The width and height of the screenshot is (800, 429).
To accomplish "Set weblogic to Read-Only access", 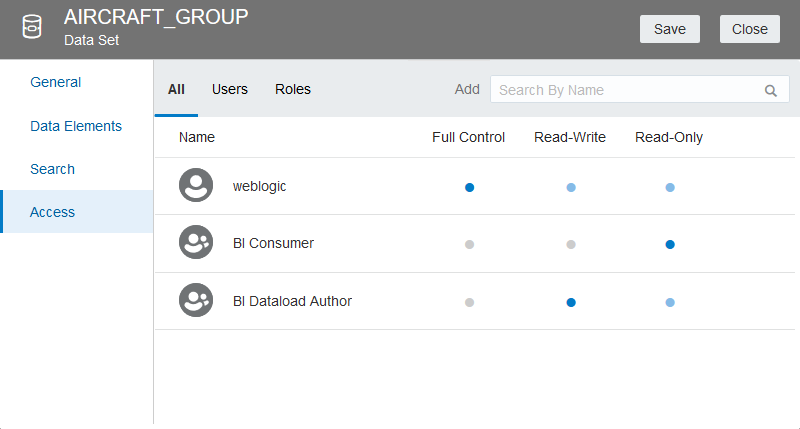I will (670, 187).
